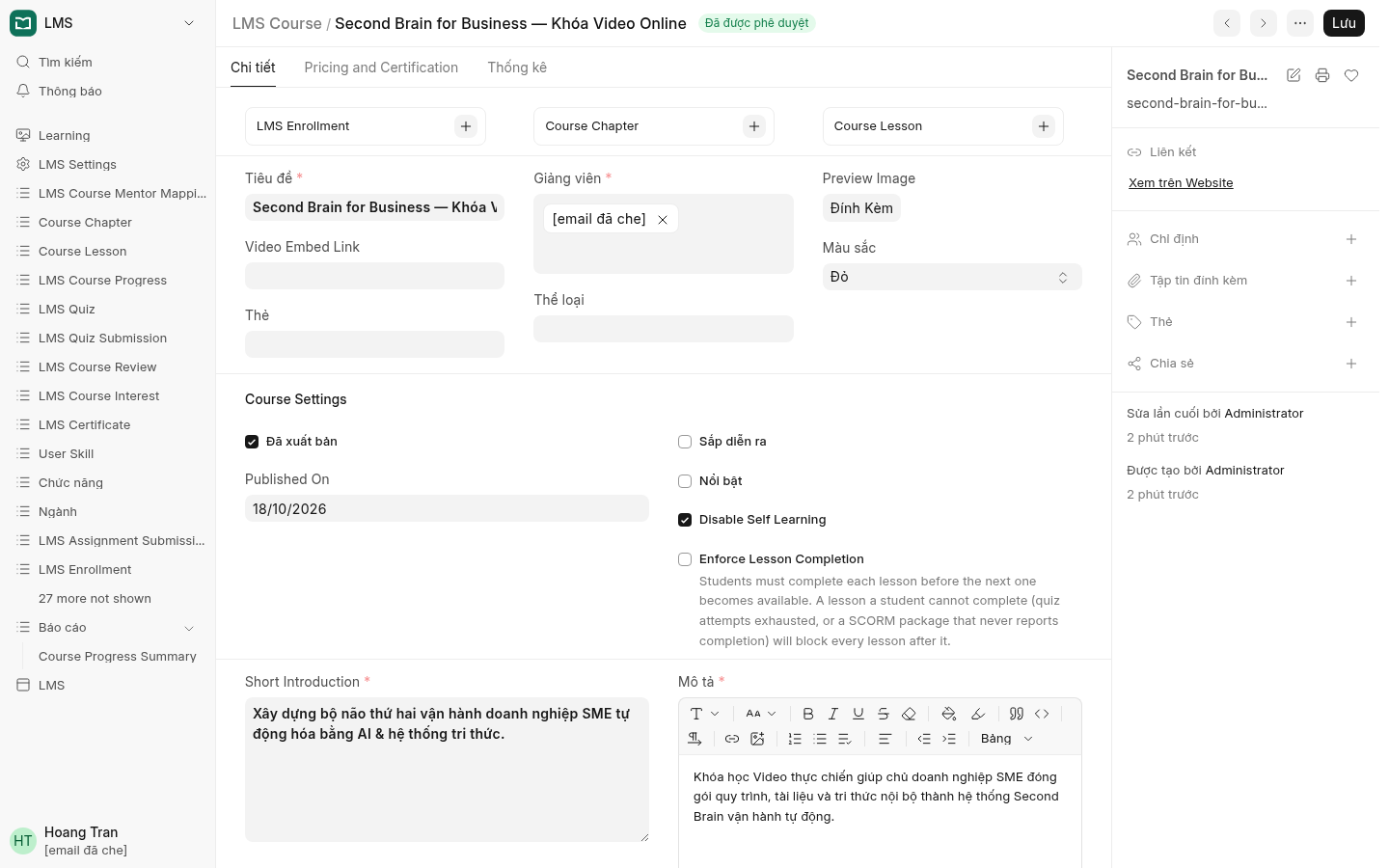Screen dimensions: 1389x868
Task: Uncheck the Đã xuất bản checkbox
Action: click(252, 442)
